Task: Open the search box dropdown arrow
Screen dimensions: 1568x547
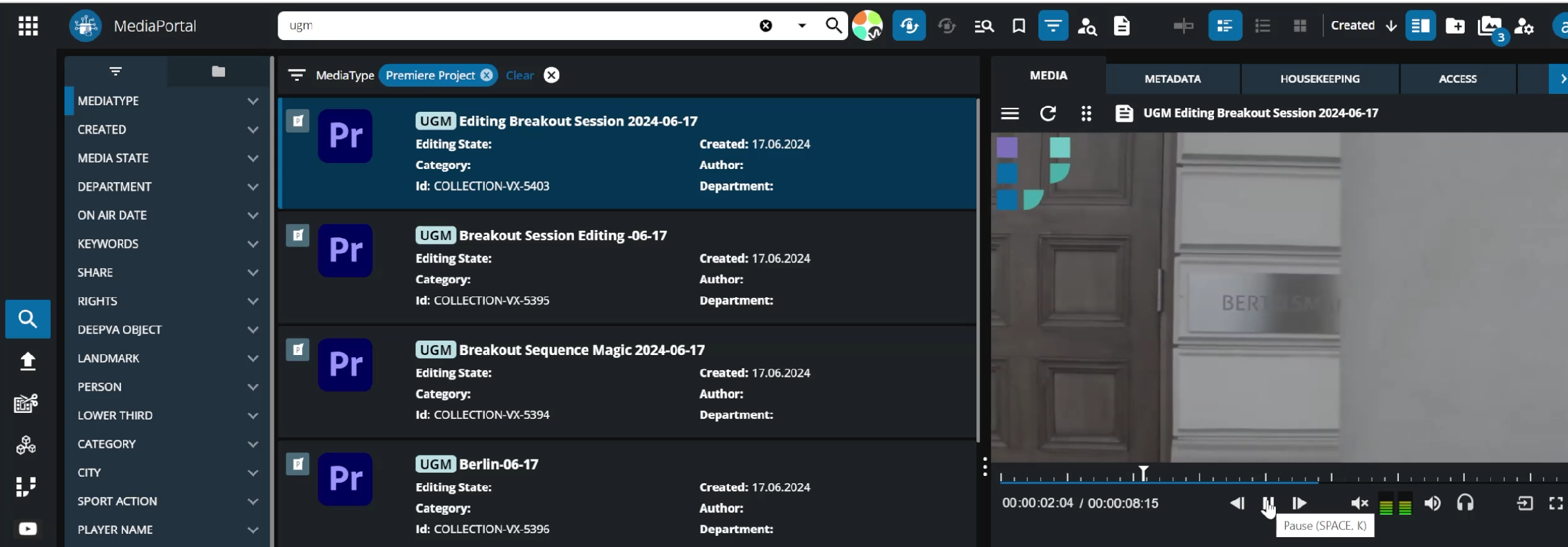Action: pos(801,26)
